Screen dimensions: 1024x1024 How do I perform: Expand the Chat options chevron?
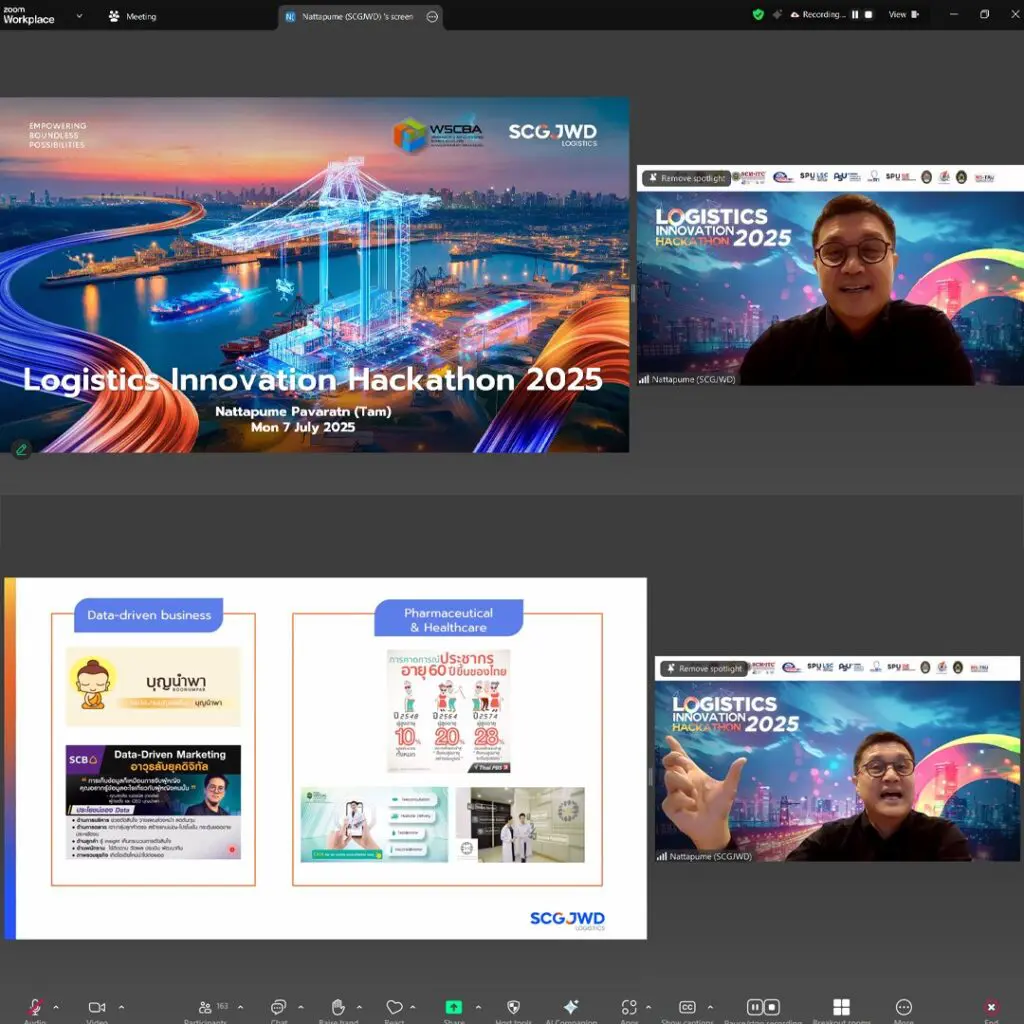pos(300,1007)
